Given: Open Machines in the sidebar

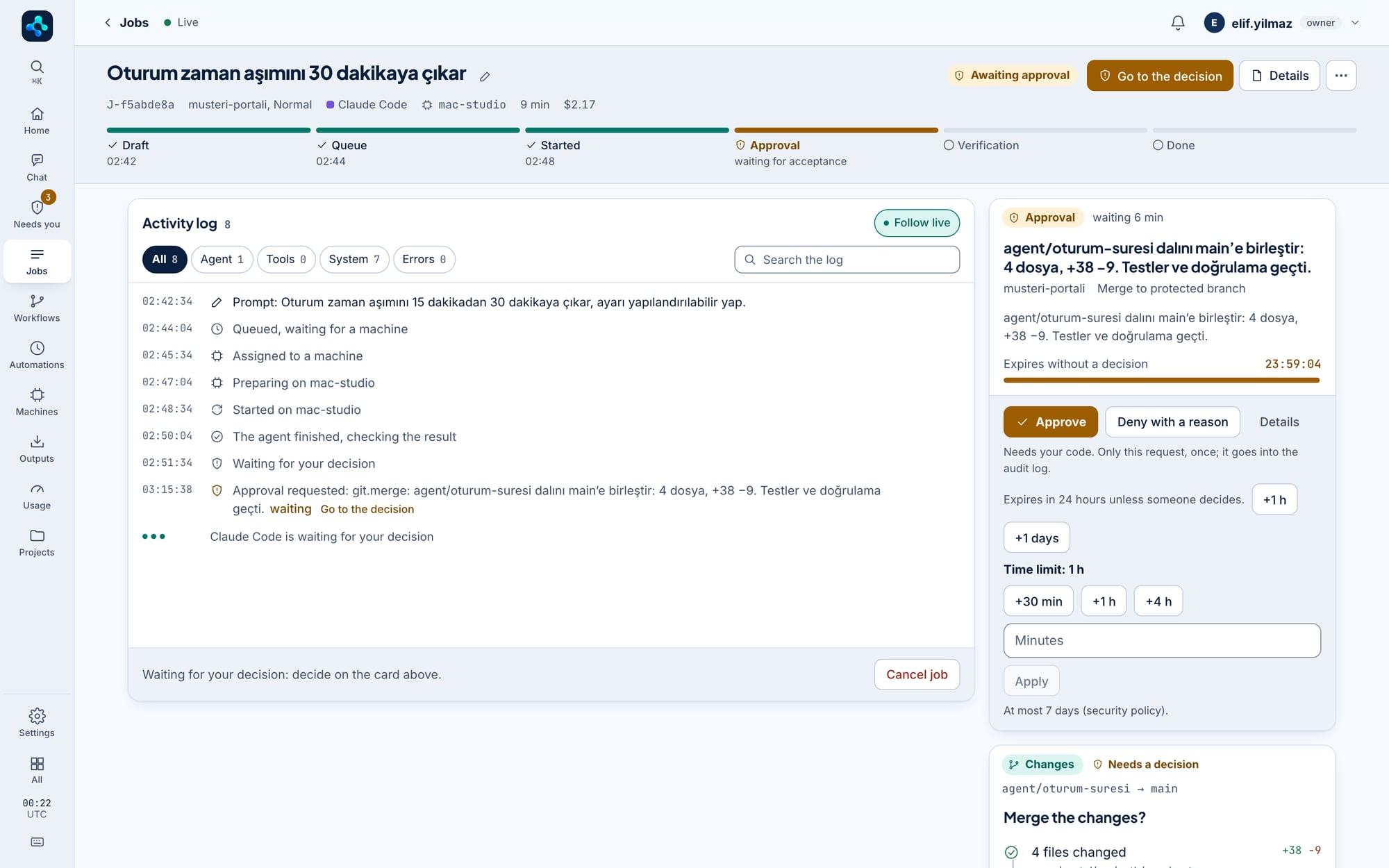Looking at the screenshot, I should click(x=37, y=402).
